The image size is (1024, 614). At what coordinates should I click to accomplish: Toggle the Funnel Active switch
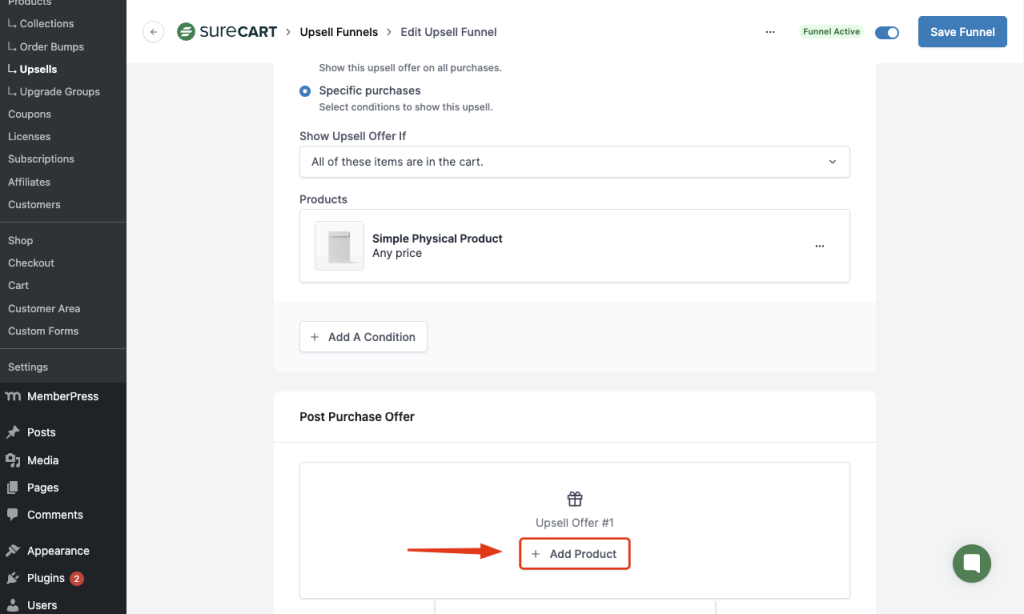click(x=887, y=32)
